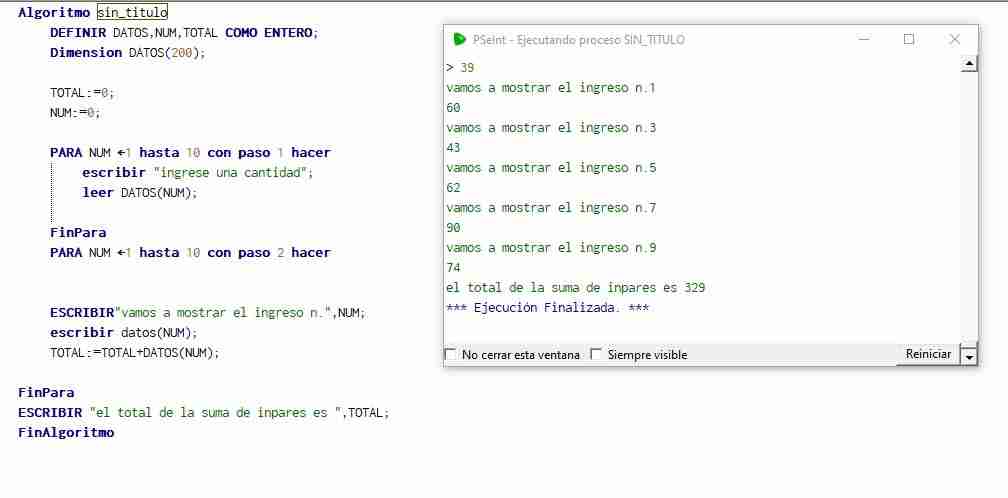This screenshot has width=1008, height=498.
Task: Minimize the PSeInt execution window
Action: tap(864, 39)
